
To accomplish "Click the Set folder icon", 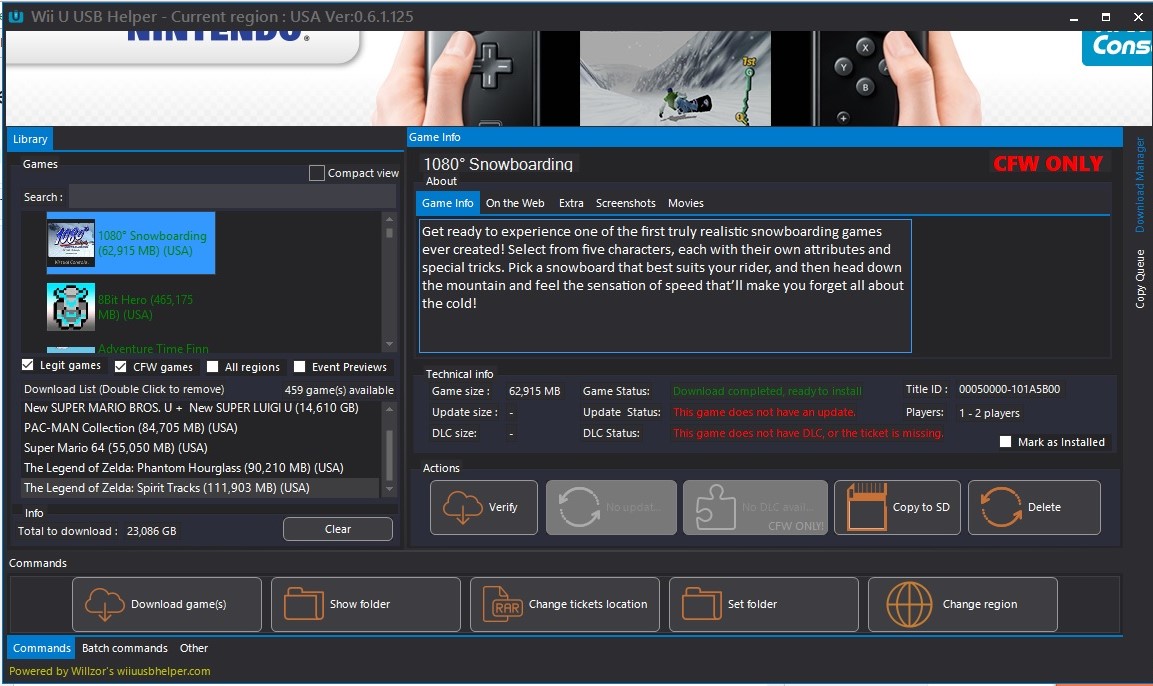I will click(x=702, y=604).
